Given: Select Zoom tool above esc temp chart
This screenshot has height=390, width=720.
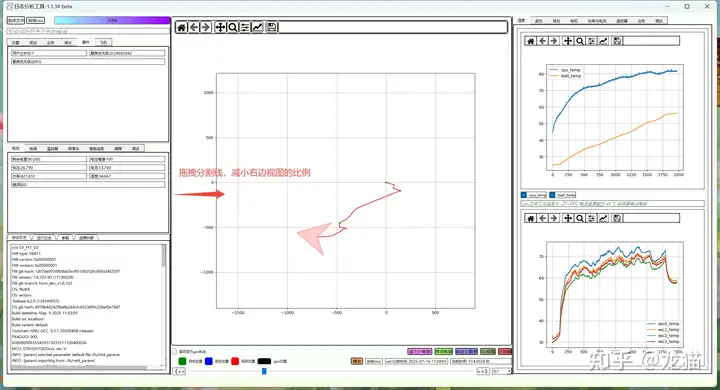Looking at the screenshot, I should pyautogui.click(x=580, y=218).
